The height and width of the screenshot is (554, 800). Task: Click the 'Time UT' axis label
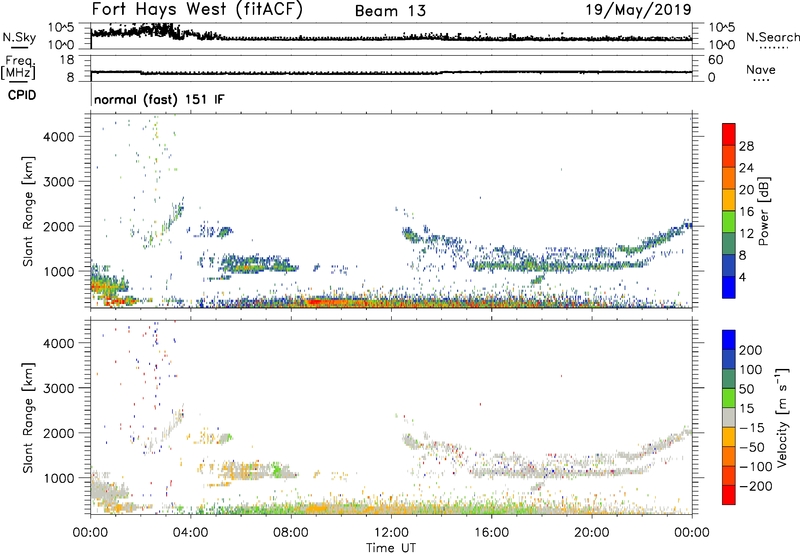(x=391, y=548)
